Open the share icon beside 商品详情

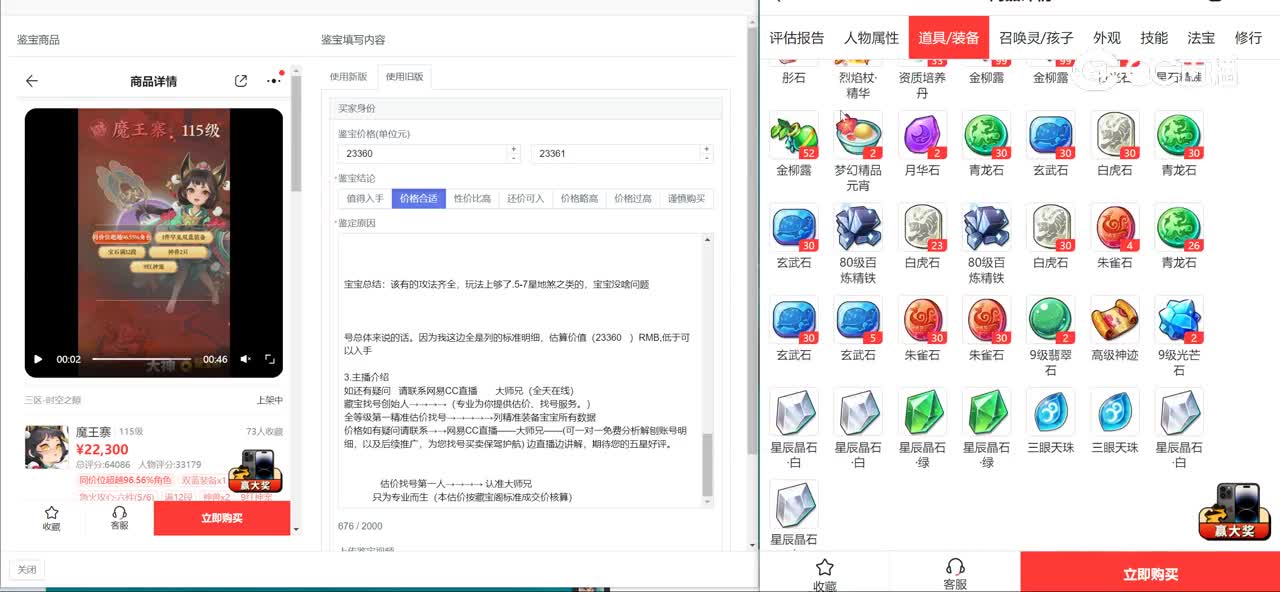click(241, 81)
